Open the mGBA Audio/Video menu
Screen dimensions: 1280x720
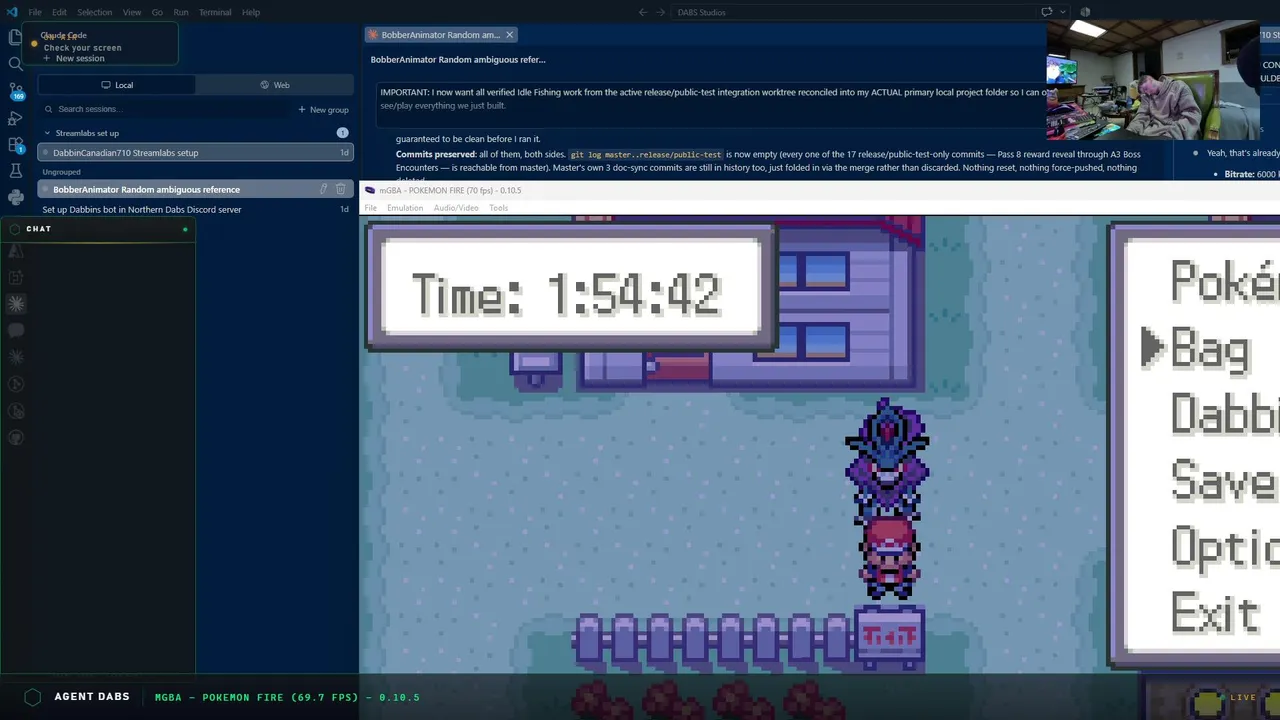pyautogui.click(x=456, y=208)
